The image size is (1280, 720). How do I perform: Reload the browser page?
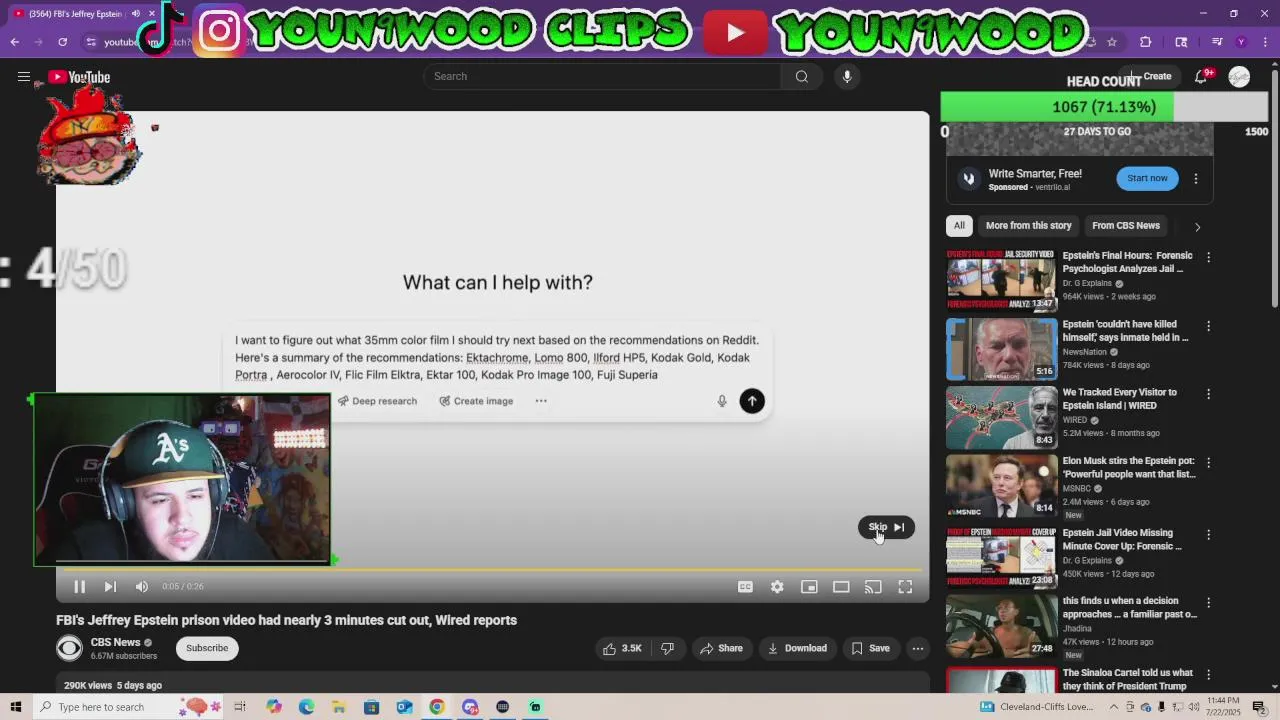click(x=62, y=42)
